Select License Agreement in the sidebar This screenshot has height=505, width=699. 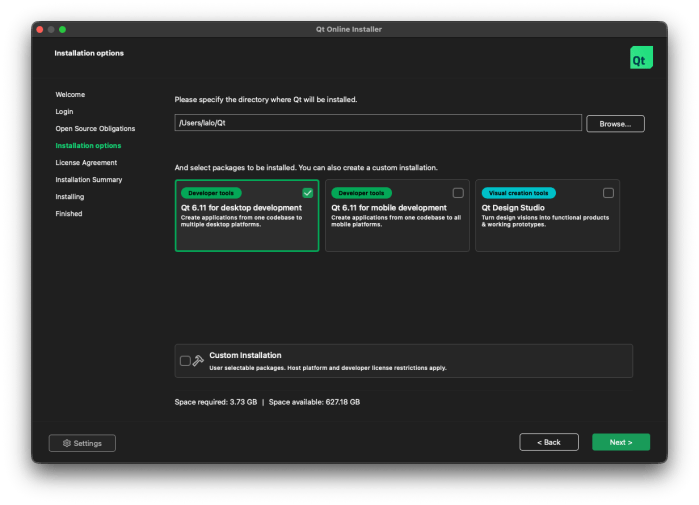point(86,162)
